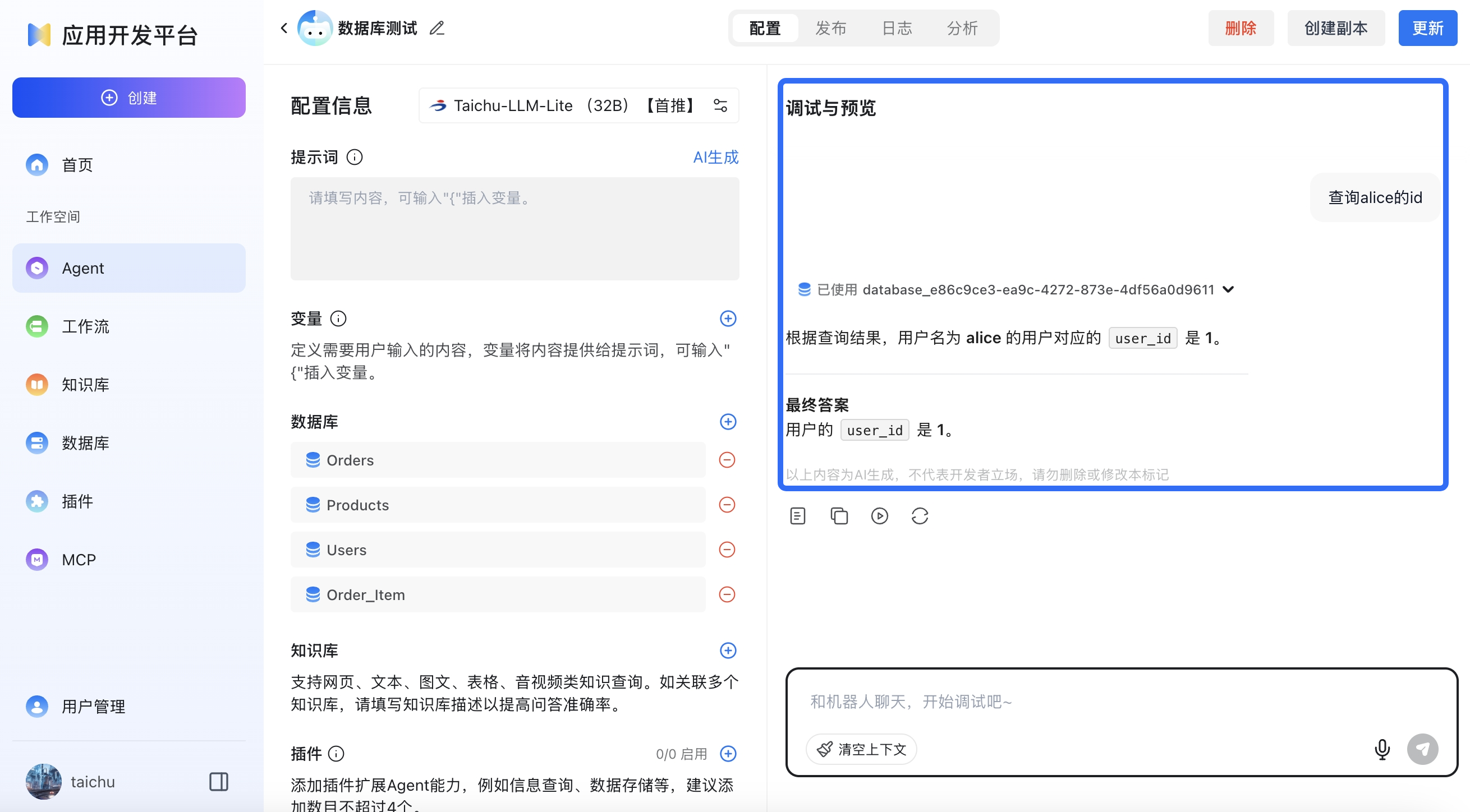Remove the Orders database with the minus icon
The width and height of the screenshot is (1470, 812).
click(x=727, y=460)
